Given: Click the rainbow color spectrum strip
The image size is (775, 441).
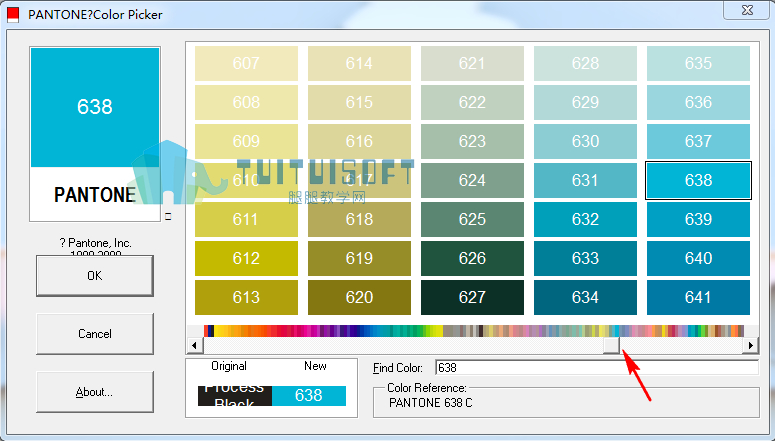Looking at the screenshot, I should [474, 331].
